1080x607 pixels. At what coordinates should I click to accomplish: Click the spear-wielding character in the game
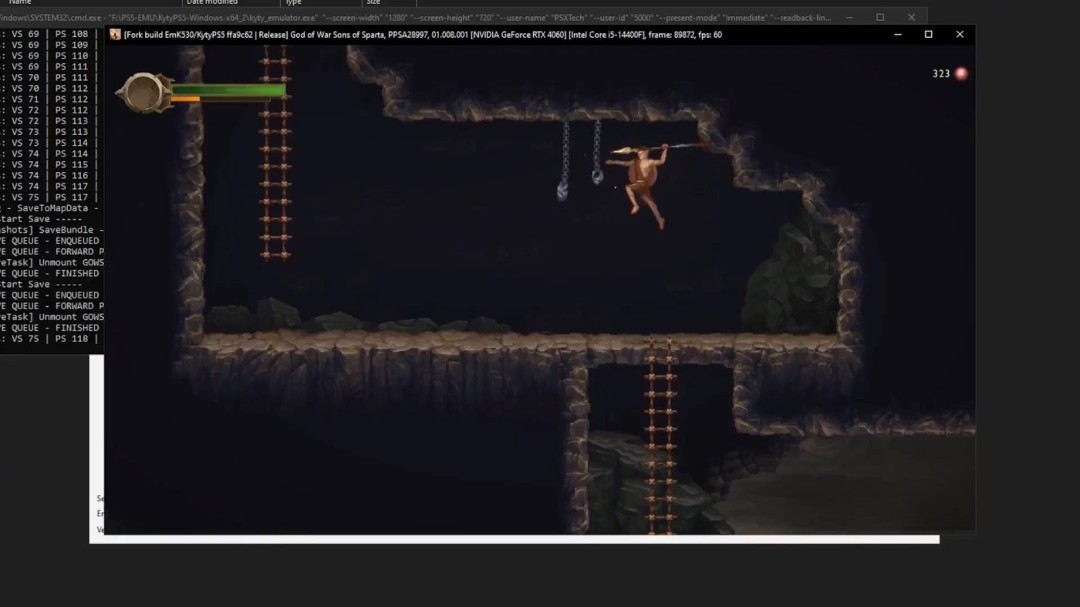click(x=644, y=183)
